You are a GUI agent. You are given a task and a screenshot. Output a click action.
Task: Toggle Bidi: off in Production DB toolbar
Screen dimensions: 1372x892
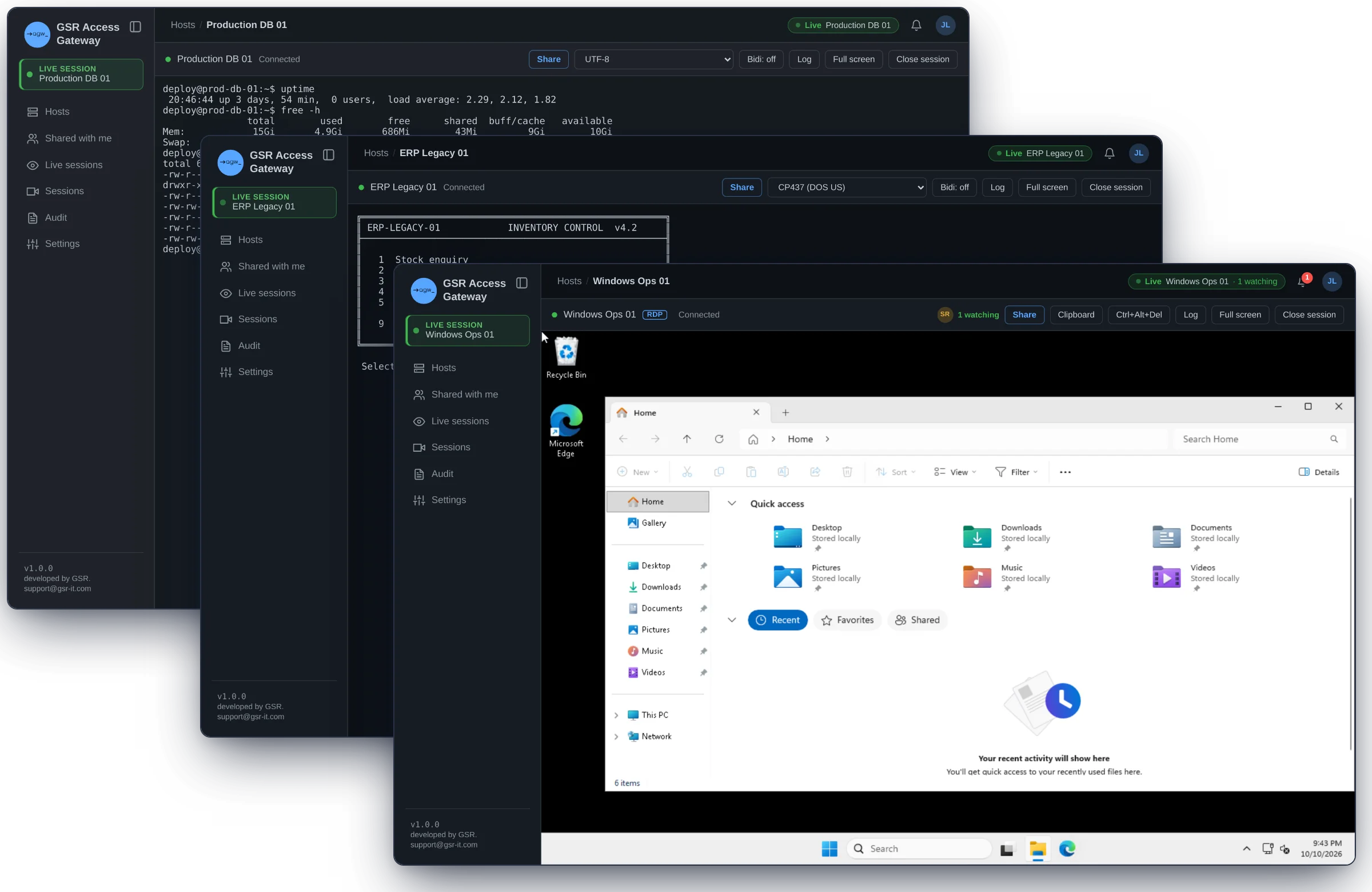pyautogui.click(x=761, y=59)
